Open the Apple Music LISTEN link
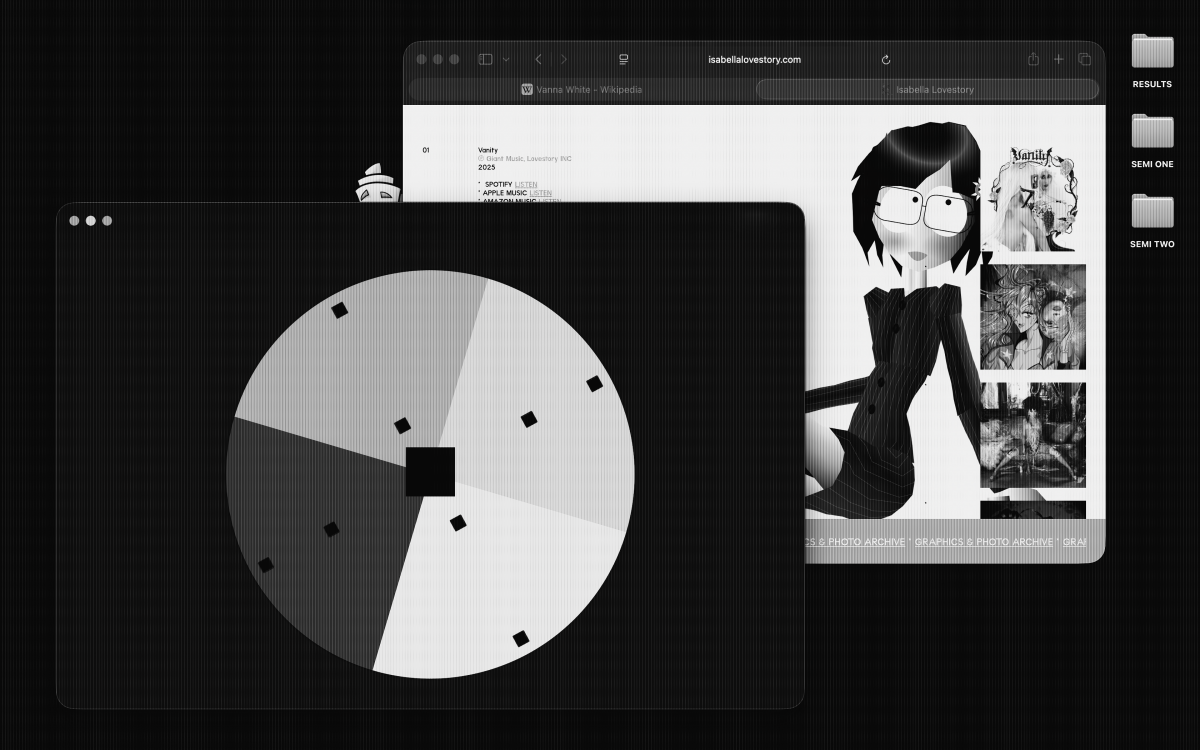Viewport: 1200px width, 750px height. [540, 193]
